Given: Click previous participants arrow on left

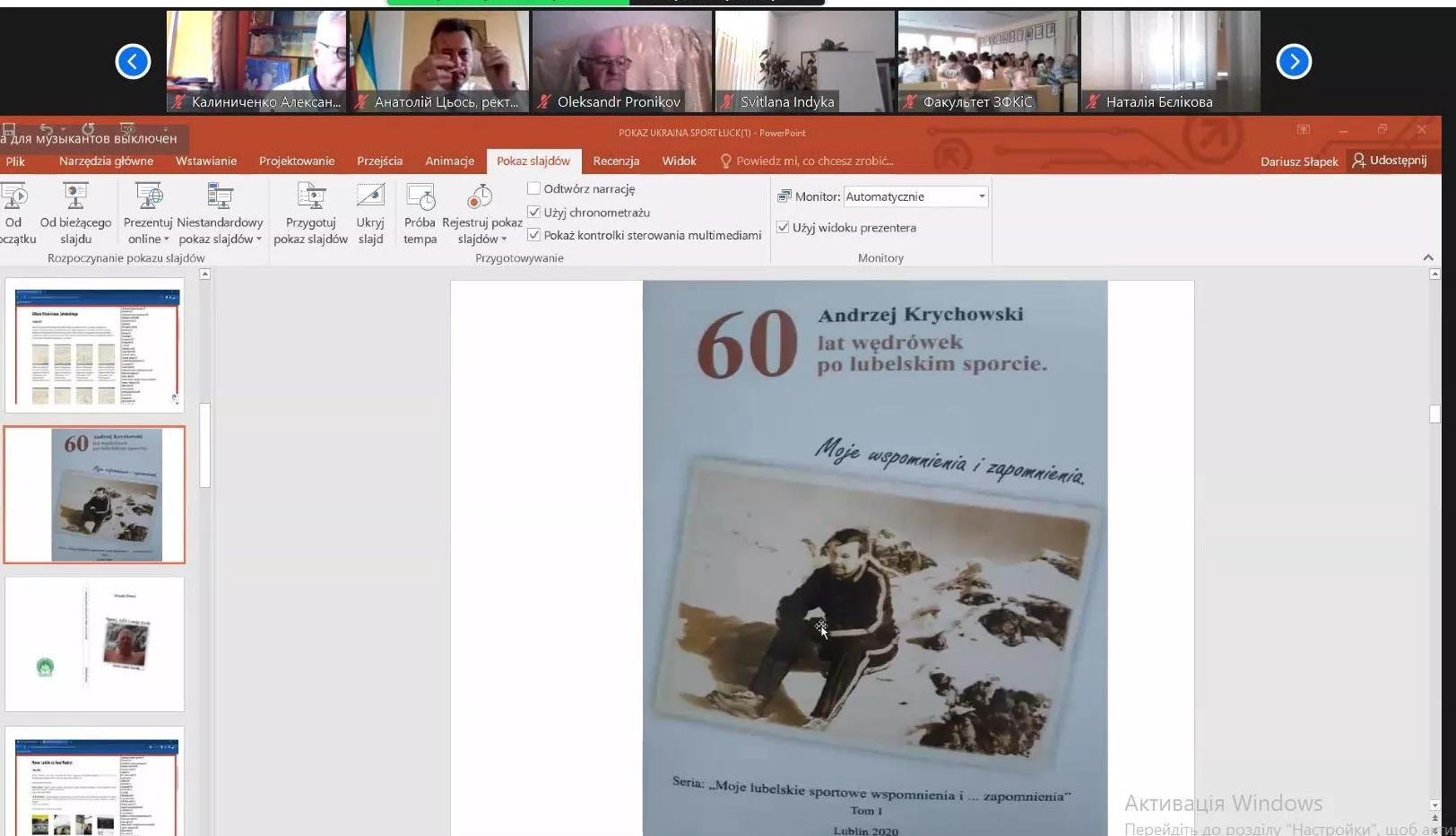Looking at the screenshot, I should pos(133,62).
